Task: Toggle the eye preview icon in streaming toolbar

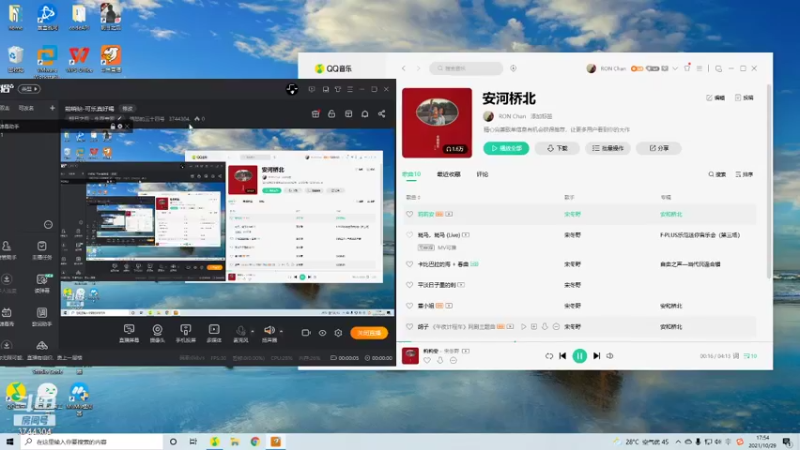Action: pyautogui.click(x=322, y=333)
